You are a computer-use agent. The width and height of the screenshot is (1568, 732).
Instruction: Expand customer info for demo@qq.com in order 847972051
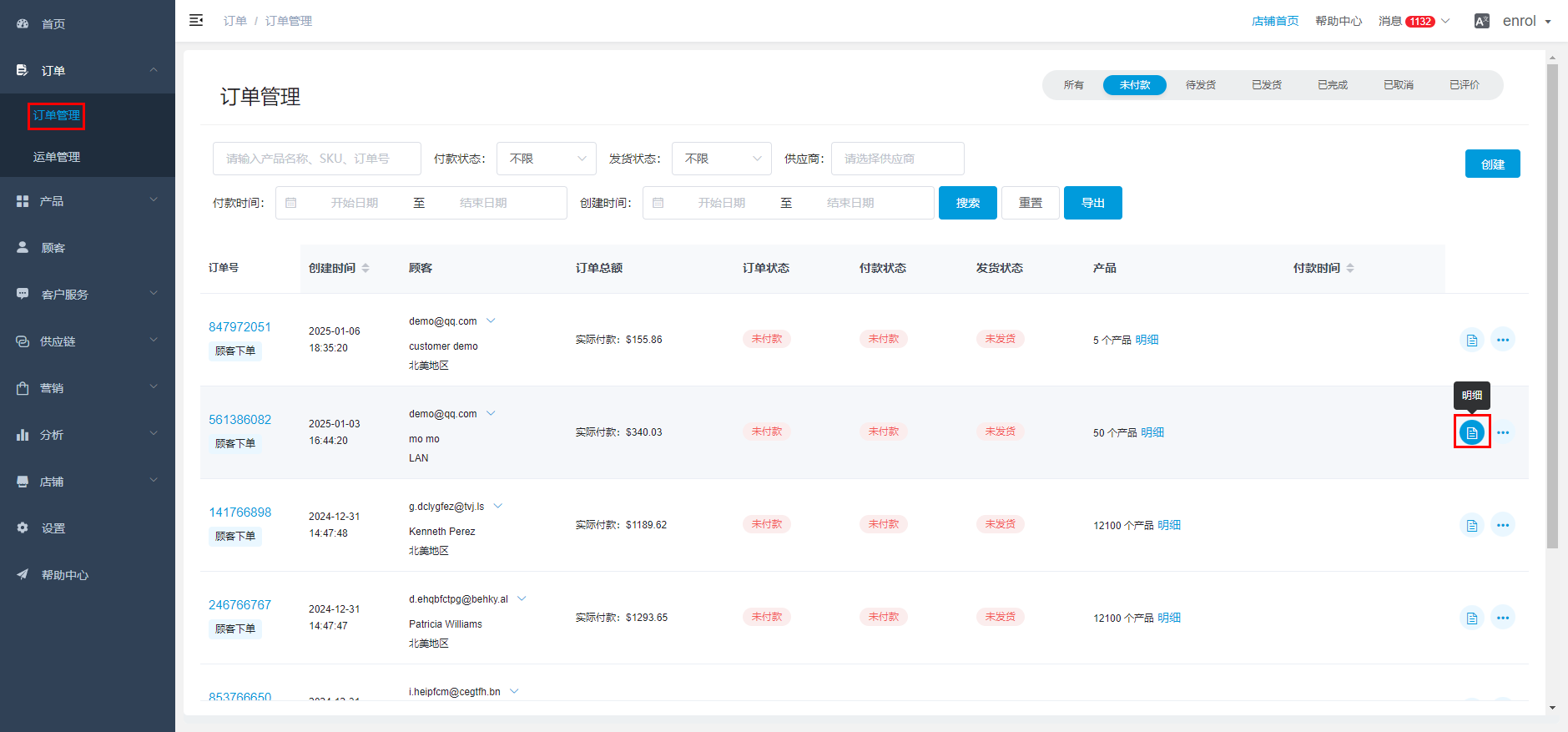[491, 321]
